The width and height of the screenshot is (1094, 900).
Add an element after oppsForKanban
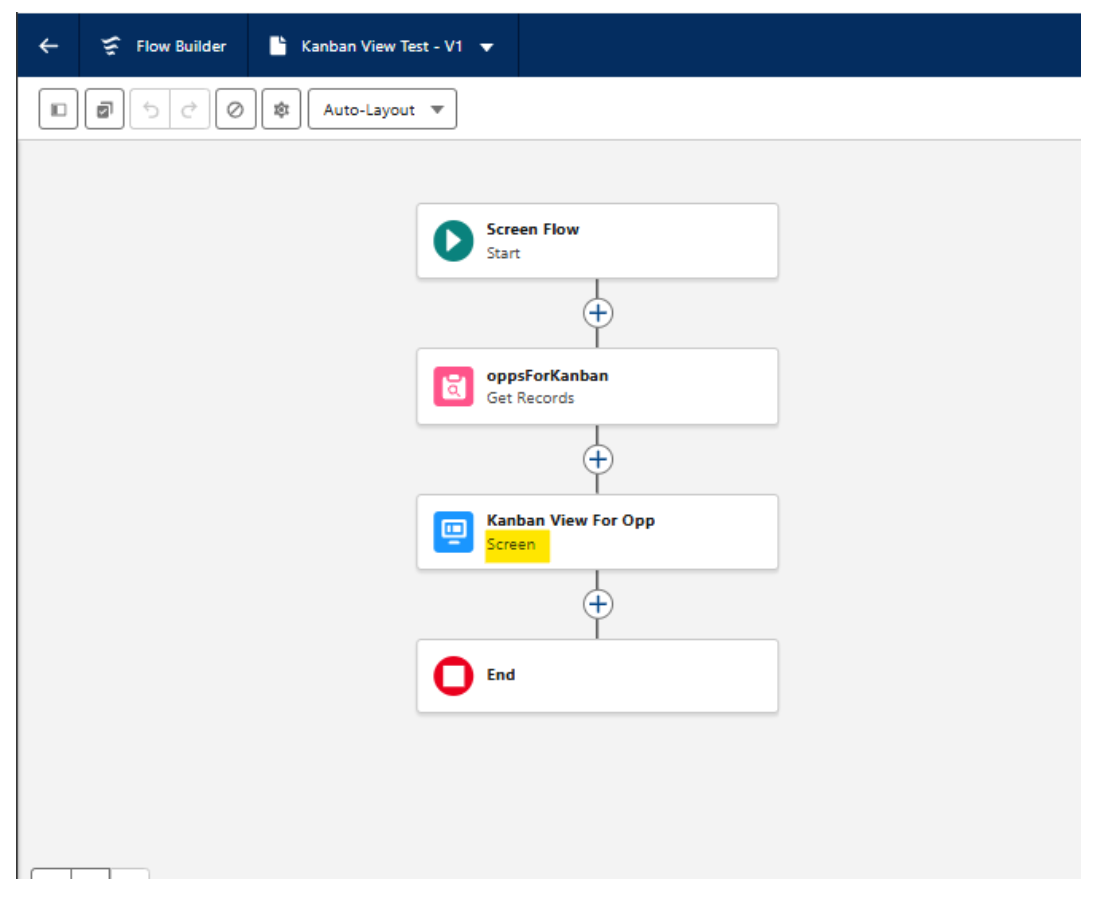click(597, 459)
